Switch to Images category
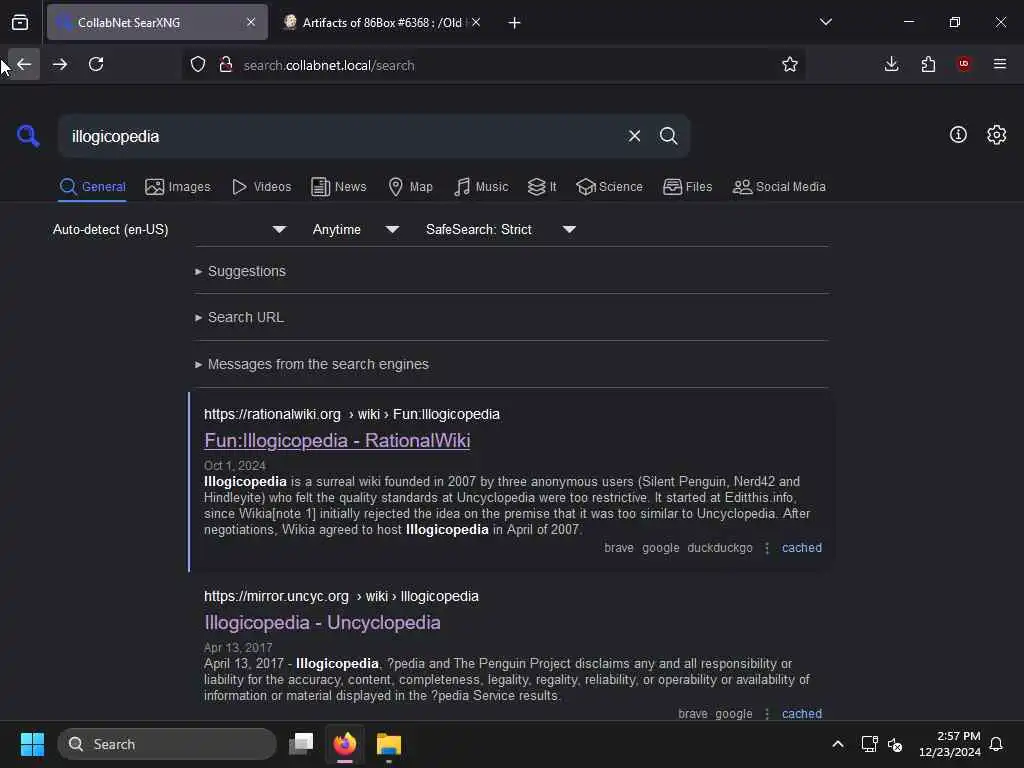This screenshot has width=1024, height=768. coord(178,187)
